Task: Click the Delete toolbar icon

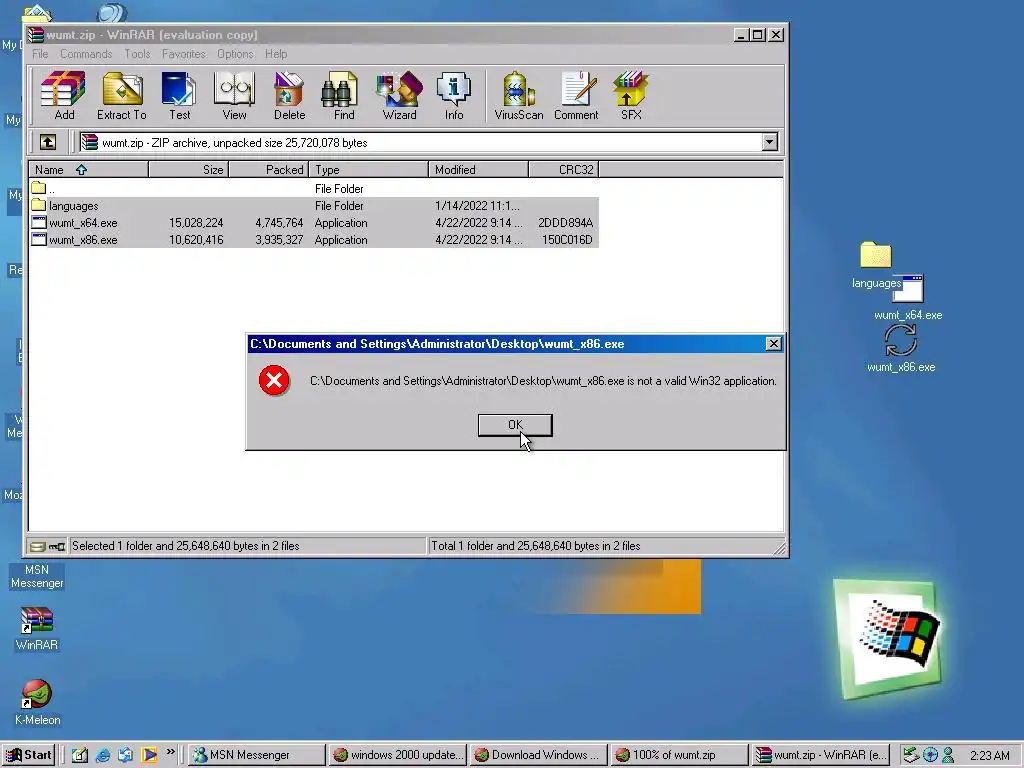Action: pyautogui.click(x=289, y=96)
